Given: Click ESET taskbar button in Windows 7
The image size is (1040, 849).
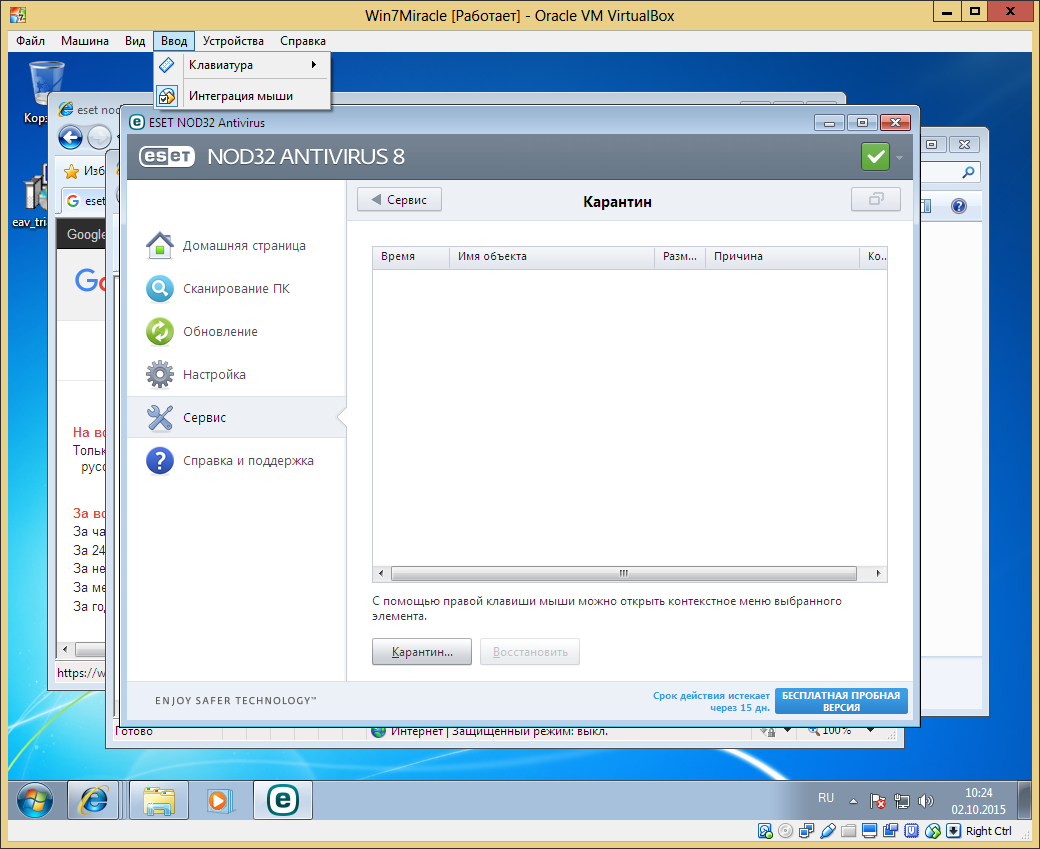Looking at the screenshot, I should pyautogui.click(x=283, y=800).
